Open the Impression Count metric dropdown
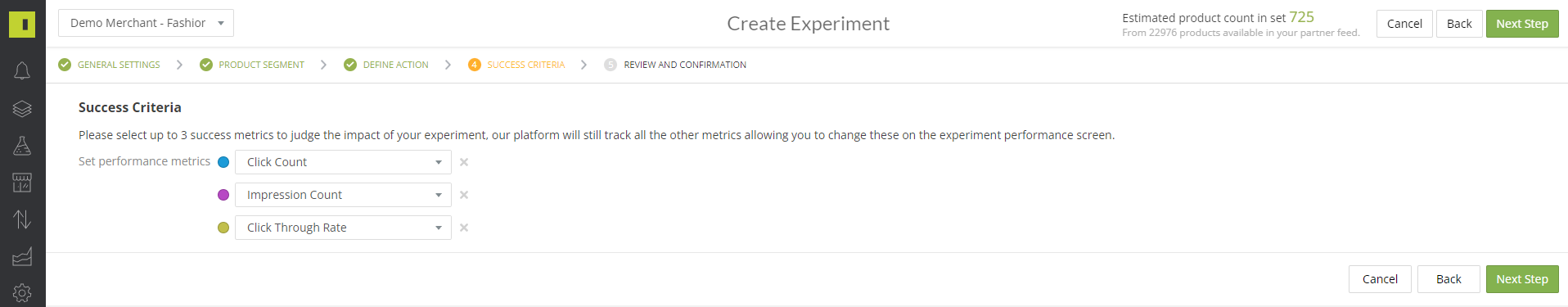 343,195
